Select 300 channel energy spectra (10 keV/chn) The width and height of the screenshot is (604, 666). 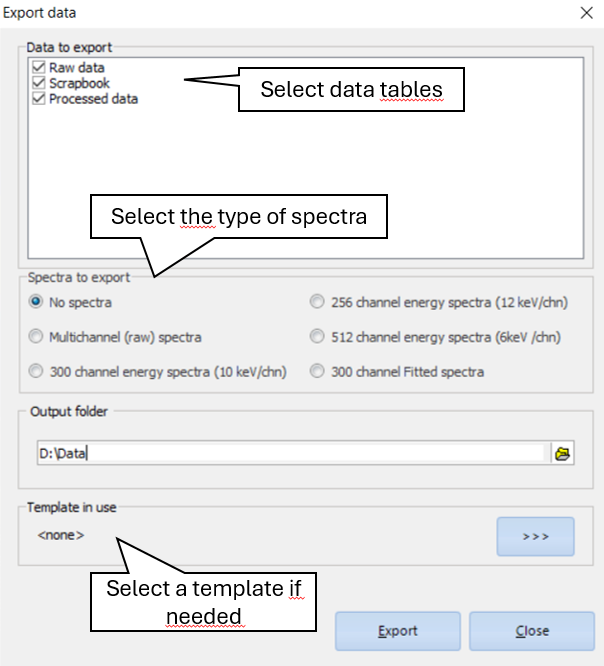(36, 372)
